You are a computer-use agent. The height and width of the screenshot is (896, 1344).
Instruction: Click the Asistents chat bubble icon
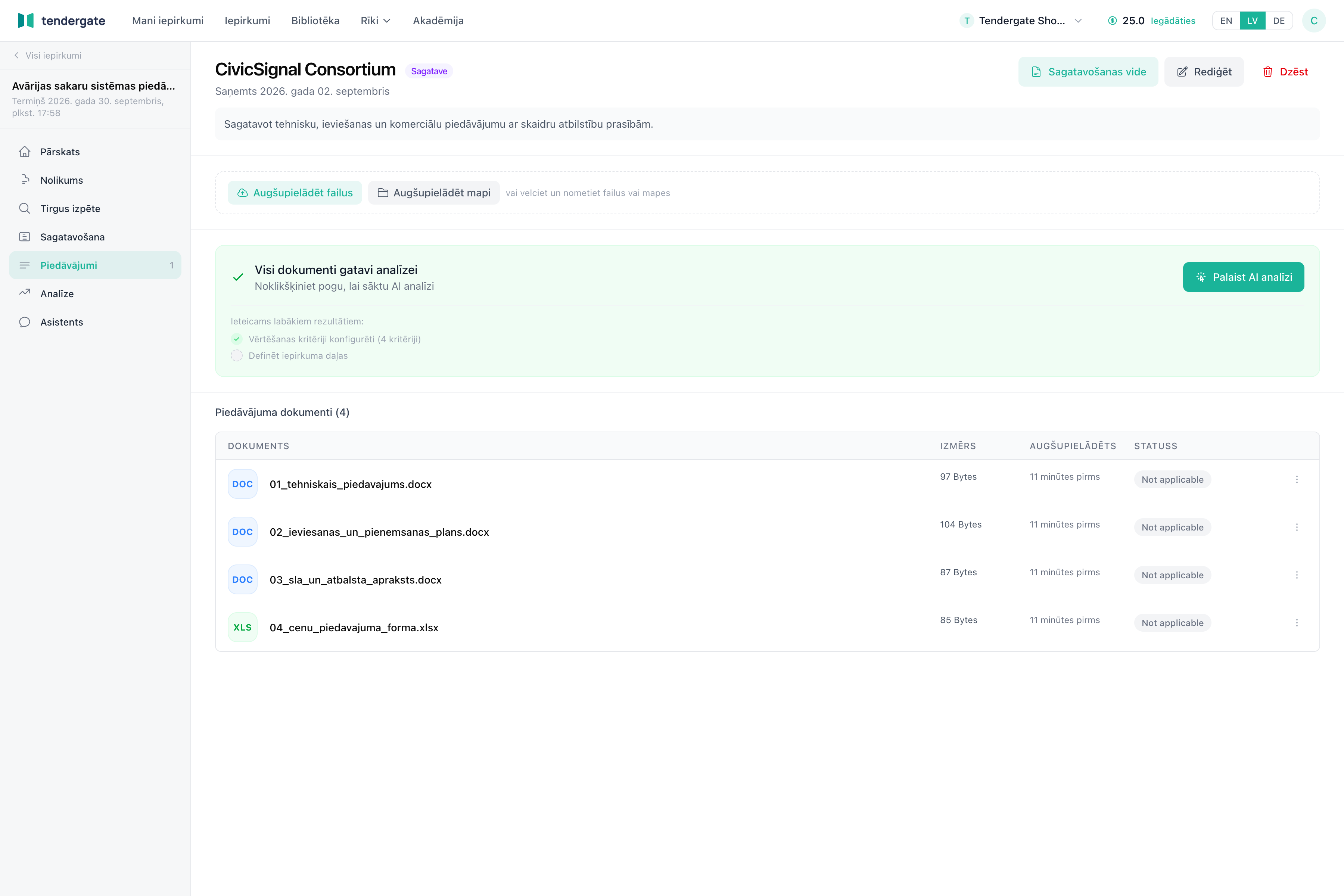coord(25,322)
